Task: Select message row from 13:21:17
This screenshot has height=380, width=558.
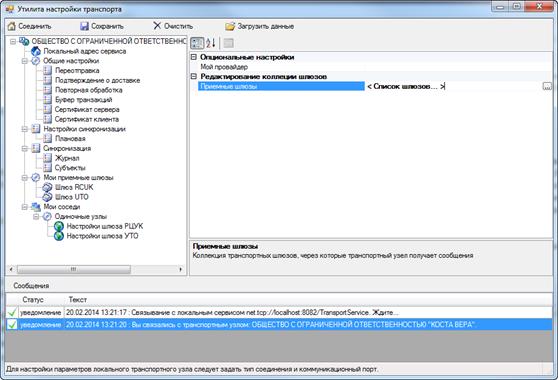Action: pyautogui.click(x=279, y=313)
